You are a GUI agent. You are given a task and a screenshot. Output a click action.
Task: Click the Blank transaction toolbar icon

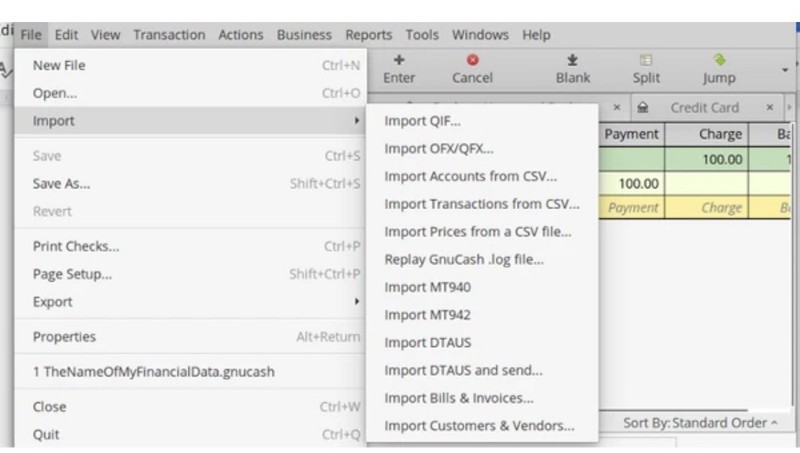pos(572,60)
